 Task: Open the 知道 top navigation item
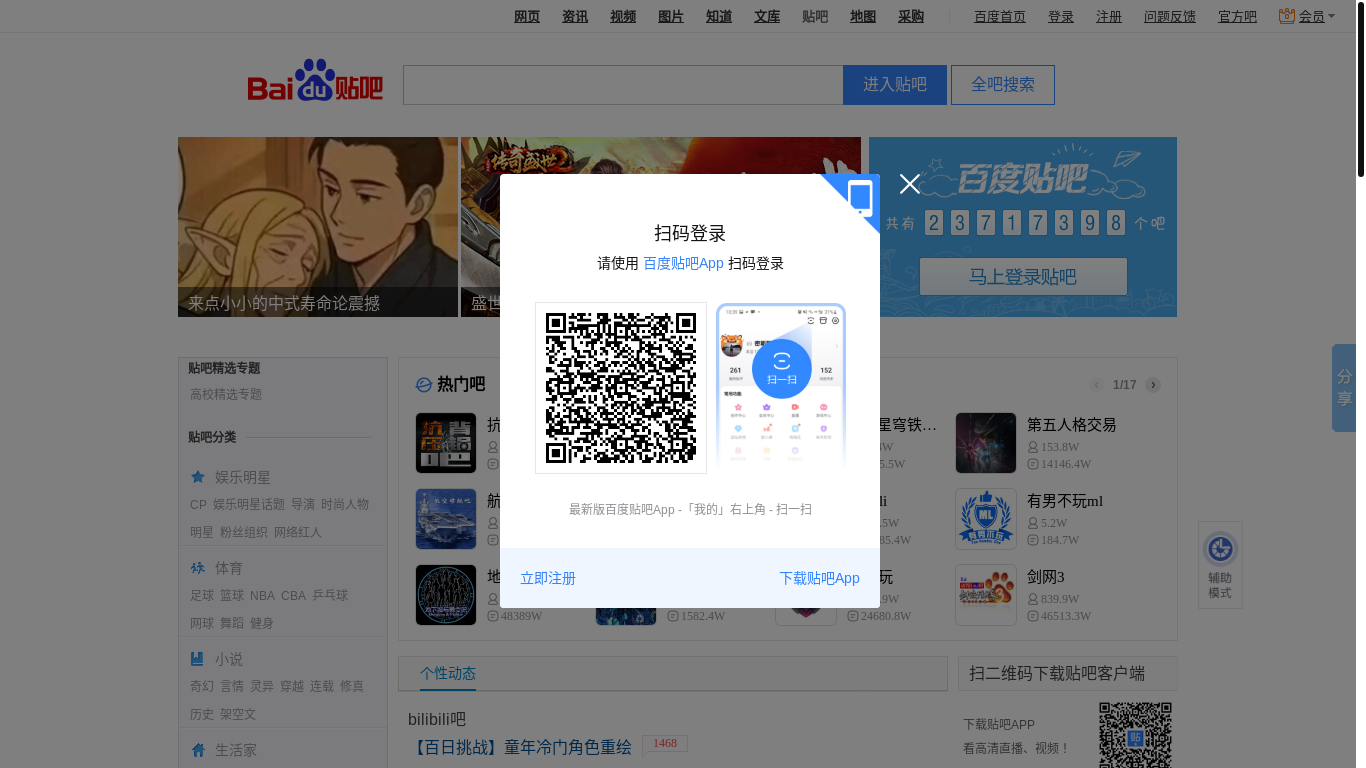point(719,16)
